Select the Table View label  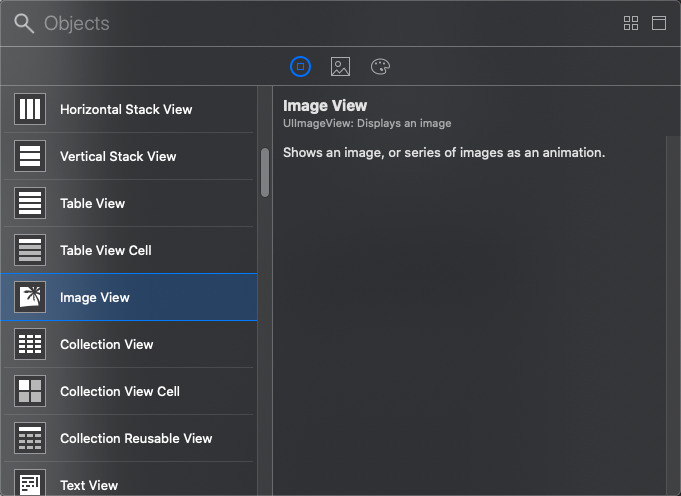tap(92, 203)
